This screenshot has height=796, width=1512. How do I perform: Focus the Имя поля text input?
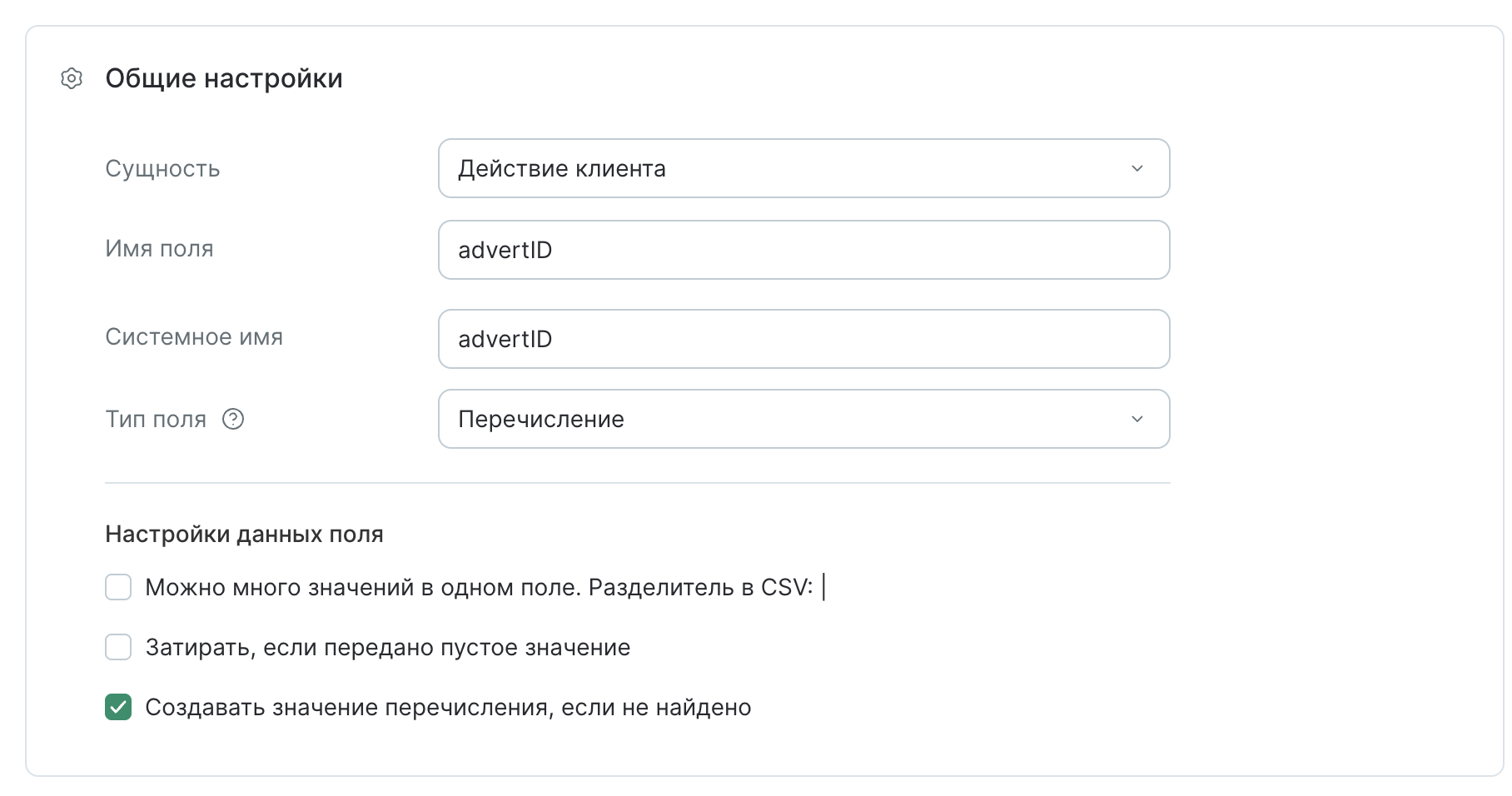[x=803, y=250]
